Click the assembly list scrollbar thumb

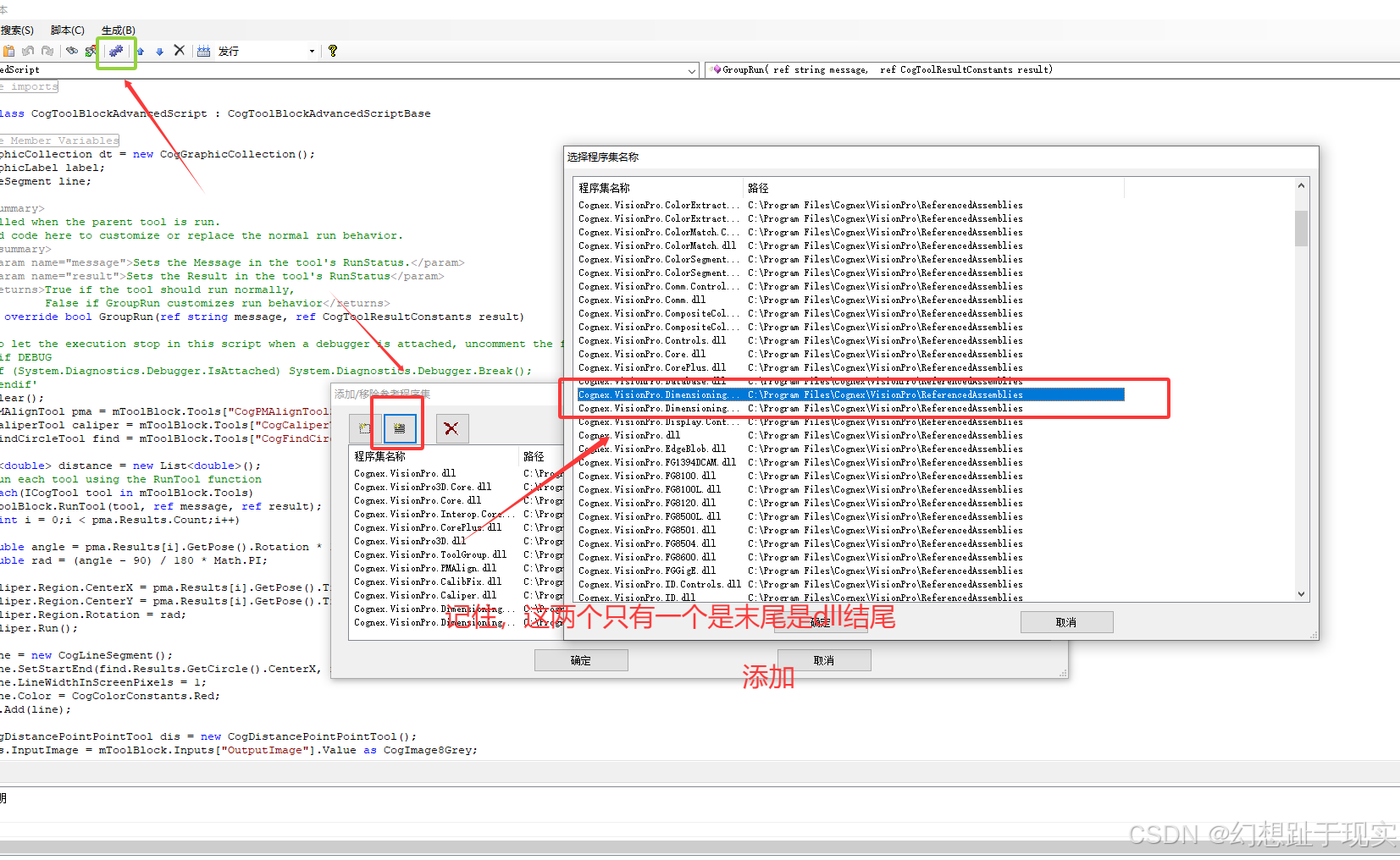coord(1301,228)
